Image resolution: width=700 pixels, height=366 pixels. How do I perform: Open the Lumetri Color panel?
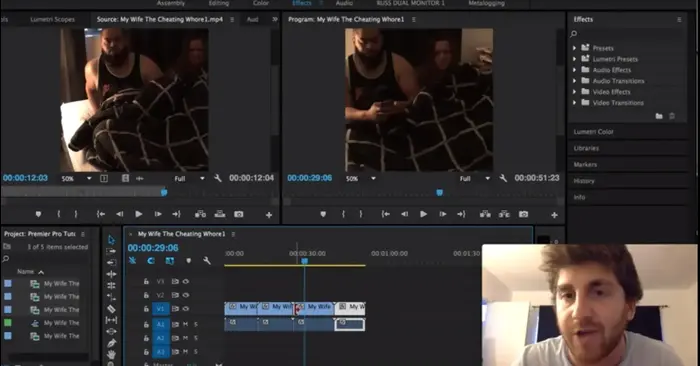click(x=593, y=132)
